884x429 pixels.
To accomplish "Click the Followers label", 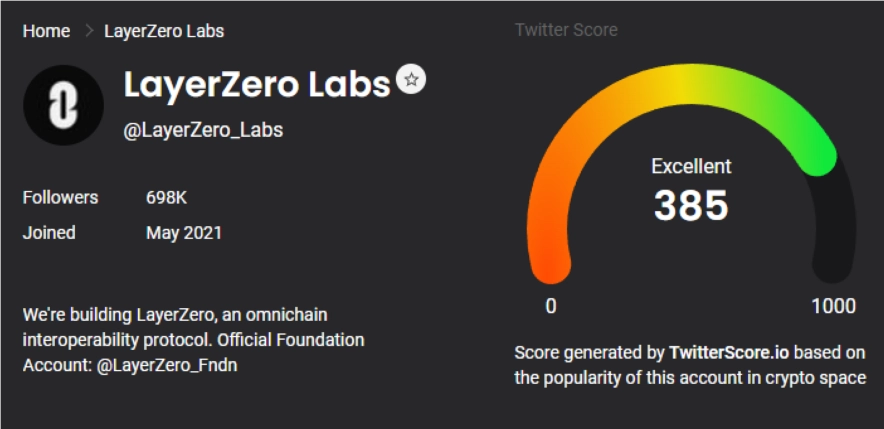I will point(60,197).
